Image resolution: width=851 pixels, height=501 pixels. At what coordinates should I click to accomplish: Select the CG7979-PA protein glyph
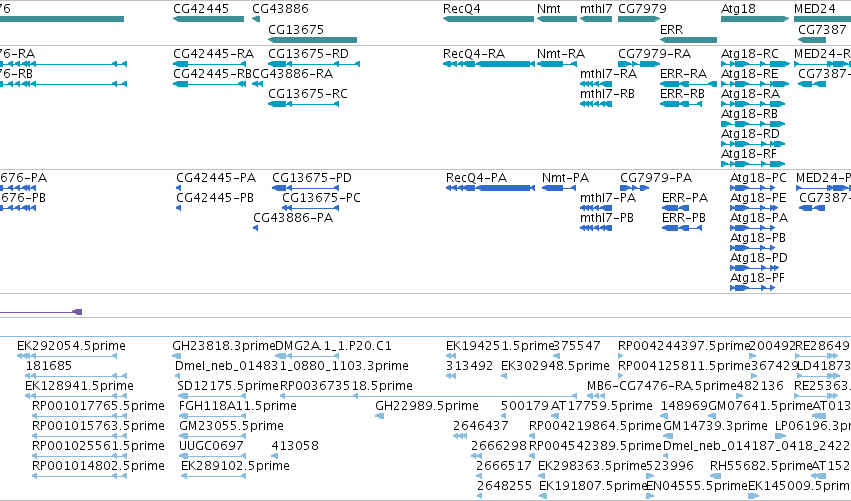coord(634,188)
